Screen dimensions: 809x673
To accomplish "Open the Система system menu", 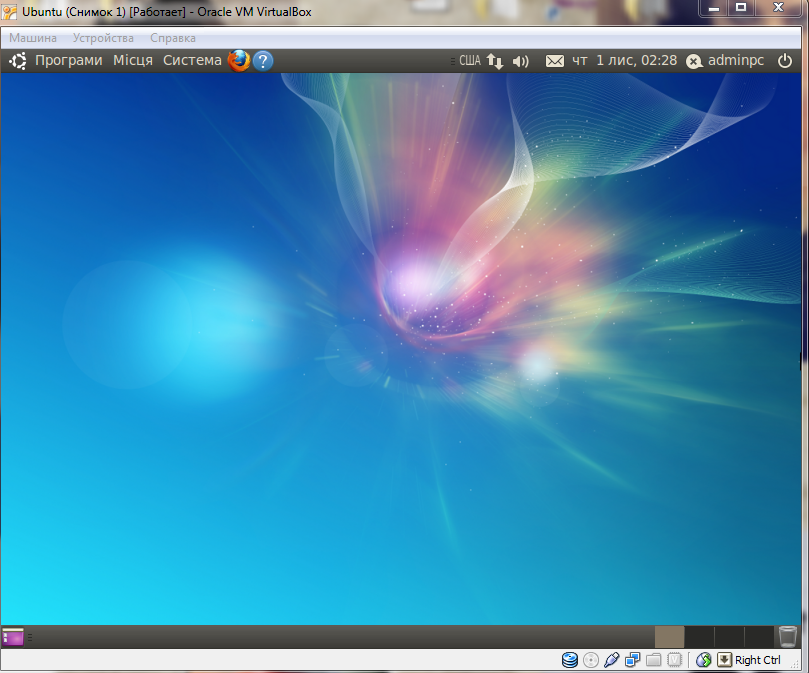I will coord(192,60).
